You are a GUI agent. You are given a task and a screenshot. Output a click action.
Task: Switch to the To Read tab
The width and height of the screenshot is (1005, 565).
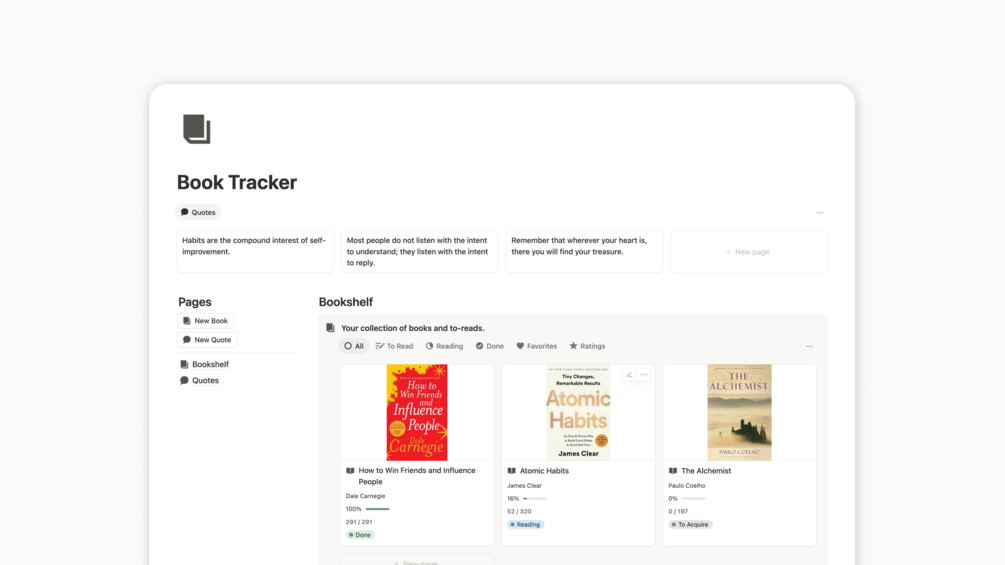pos(394,346)
